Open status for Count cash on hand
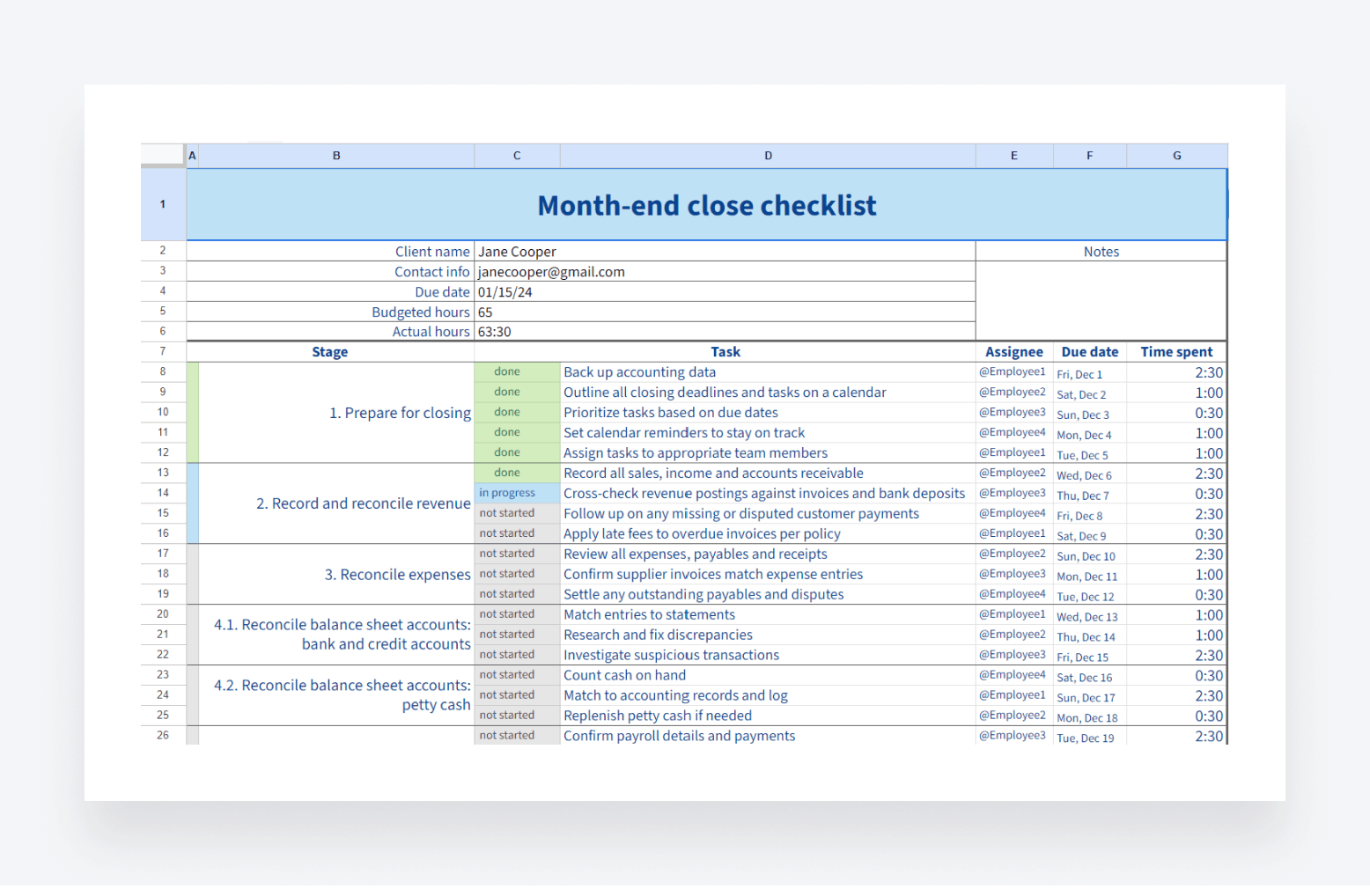Screen dimensions: 1370x896 coord(517,675)
